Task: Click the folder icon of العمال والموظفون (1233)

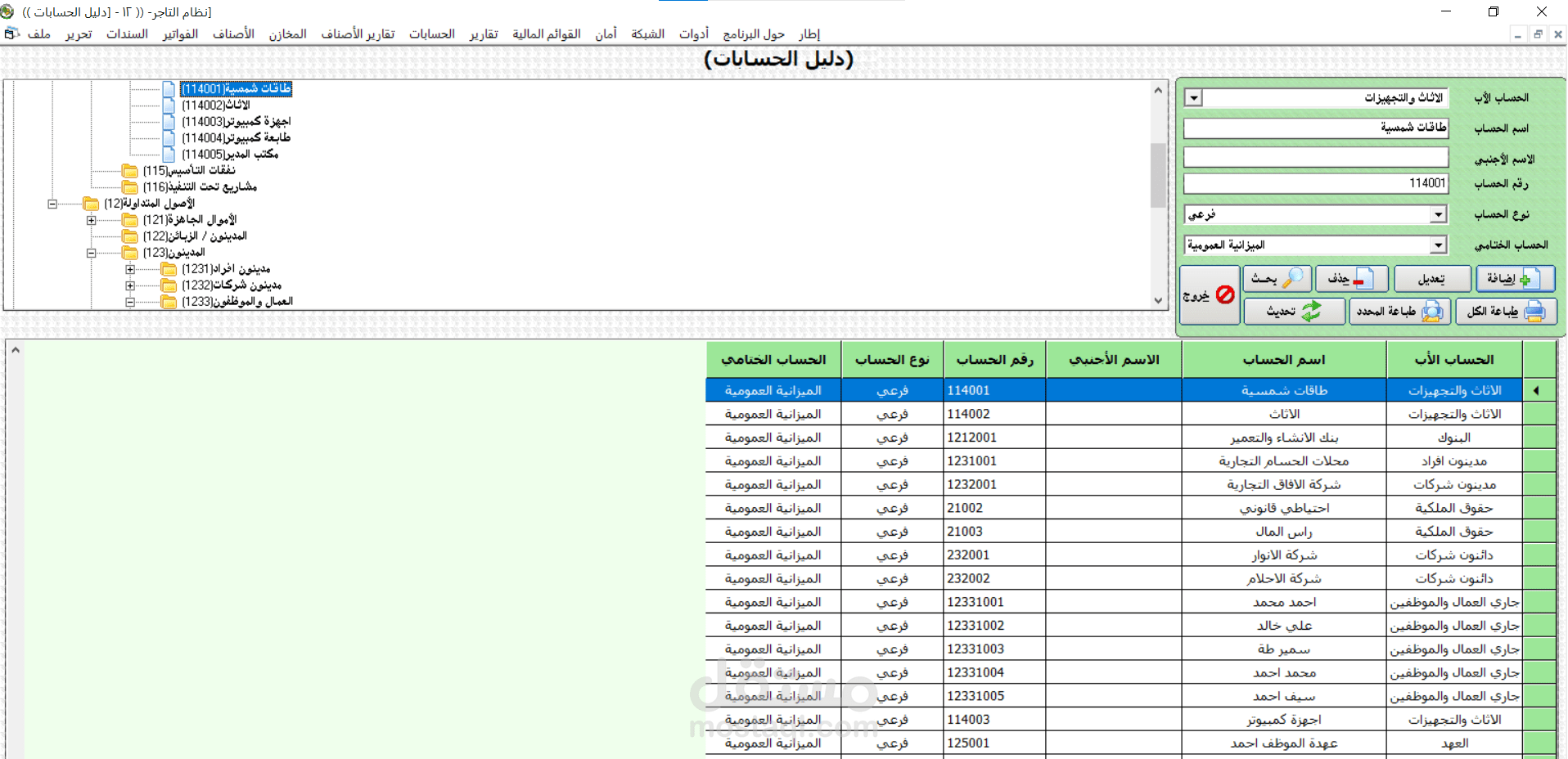Action: (x=169, y=302)
